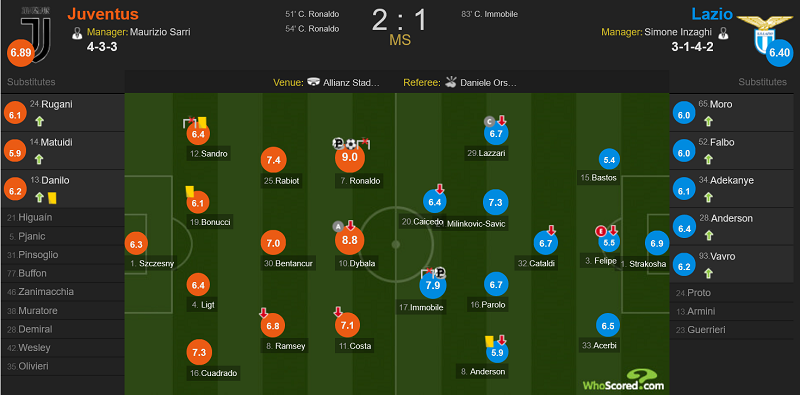Image resolution: width=800 pixels, height=395 pixels.
Task: Click the Lazio team name heading
Action: coord(712,14)
